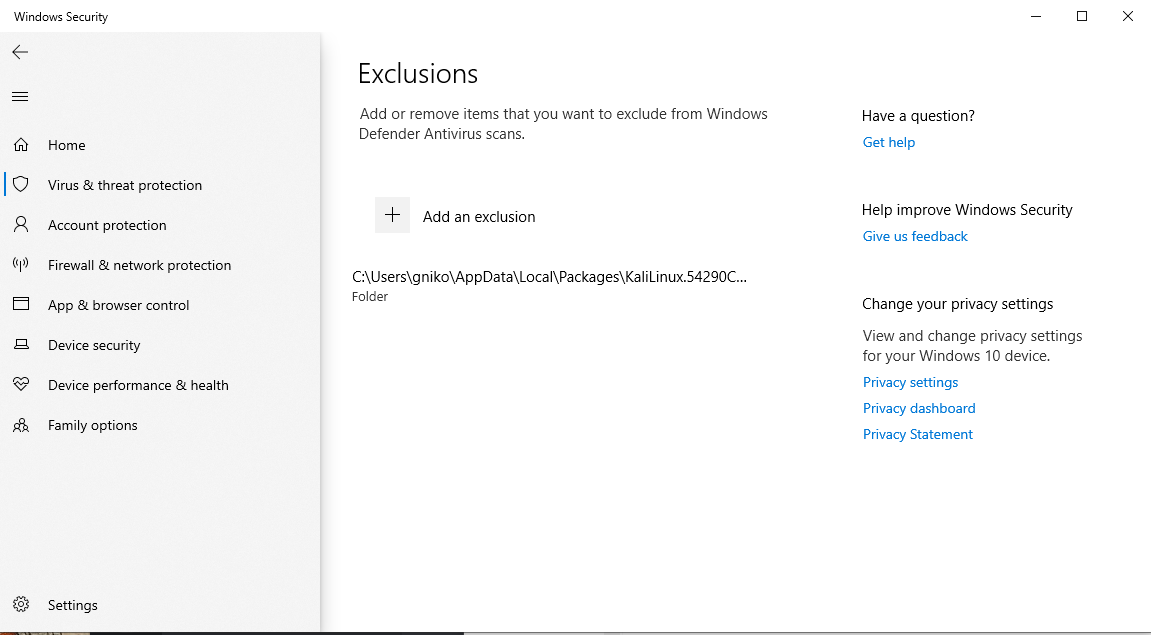Click the Account protection person icon
Screen dimensions: 1151x635
click(21, 225)
